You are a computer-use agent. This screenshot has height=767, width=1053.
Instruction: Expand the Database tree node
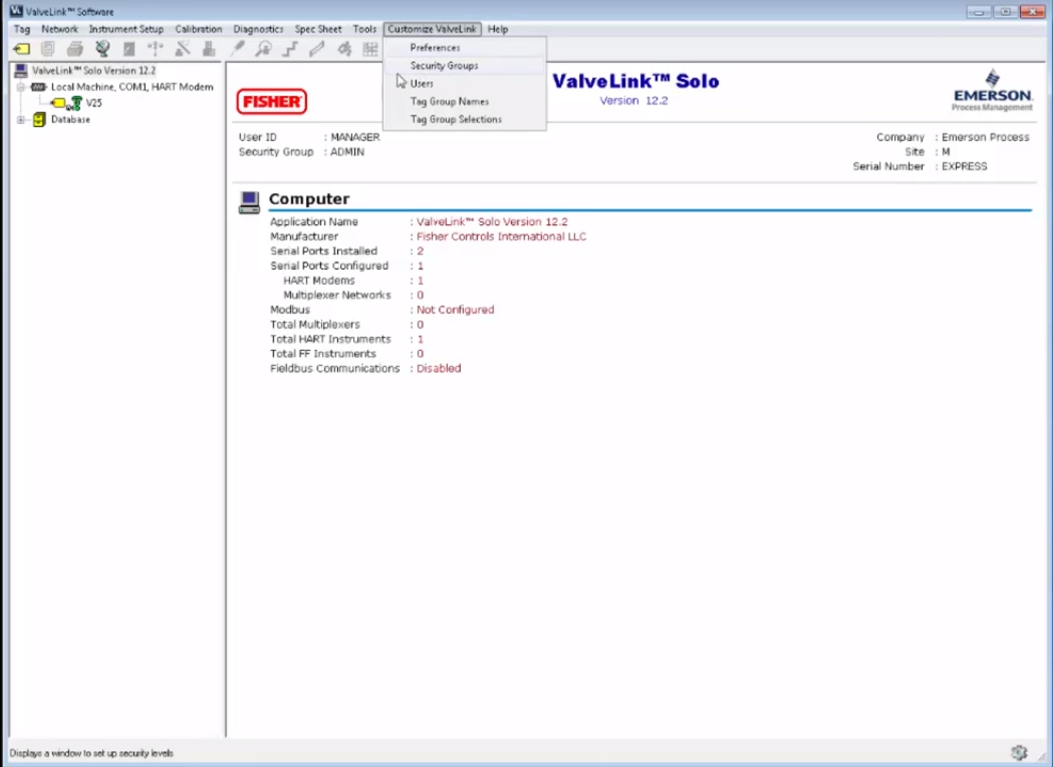(21, 119)
